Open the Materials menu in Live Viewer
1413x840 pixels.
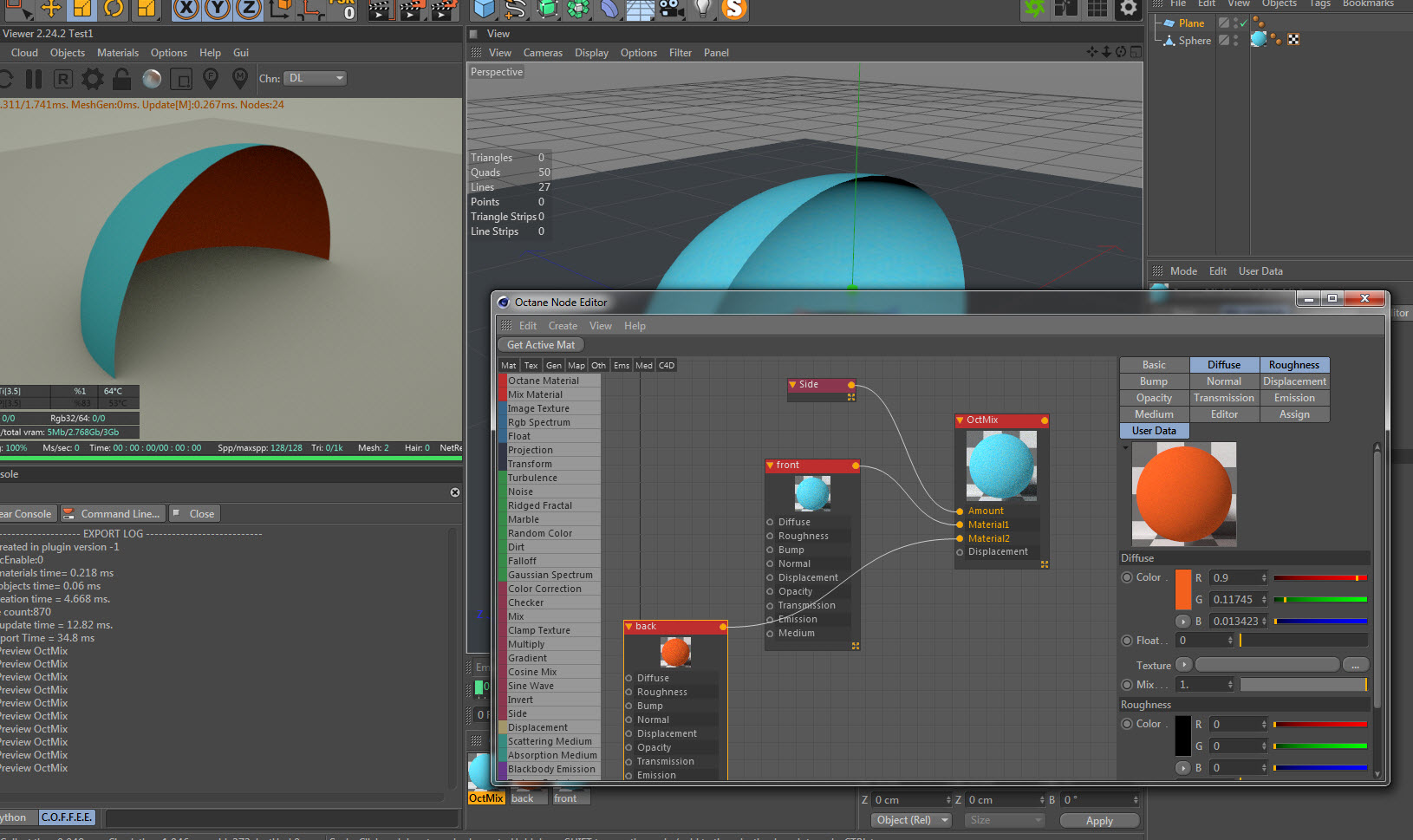(x=118, y=53)
